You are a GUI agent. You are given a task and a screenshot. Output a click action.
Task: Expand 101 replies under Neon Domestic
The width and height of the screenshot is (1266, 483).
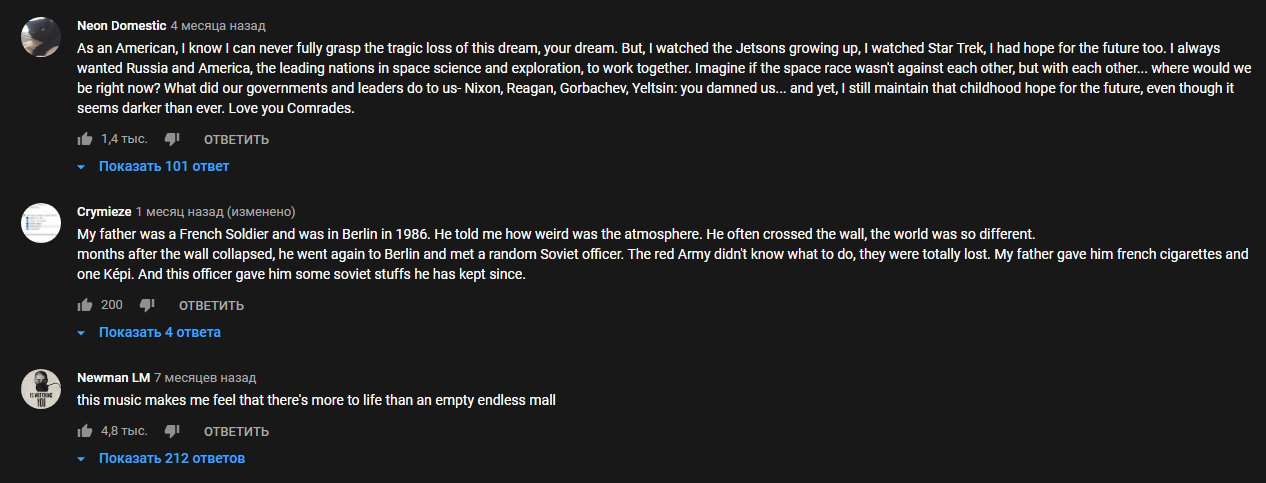163,166
